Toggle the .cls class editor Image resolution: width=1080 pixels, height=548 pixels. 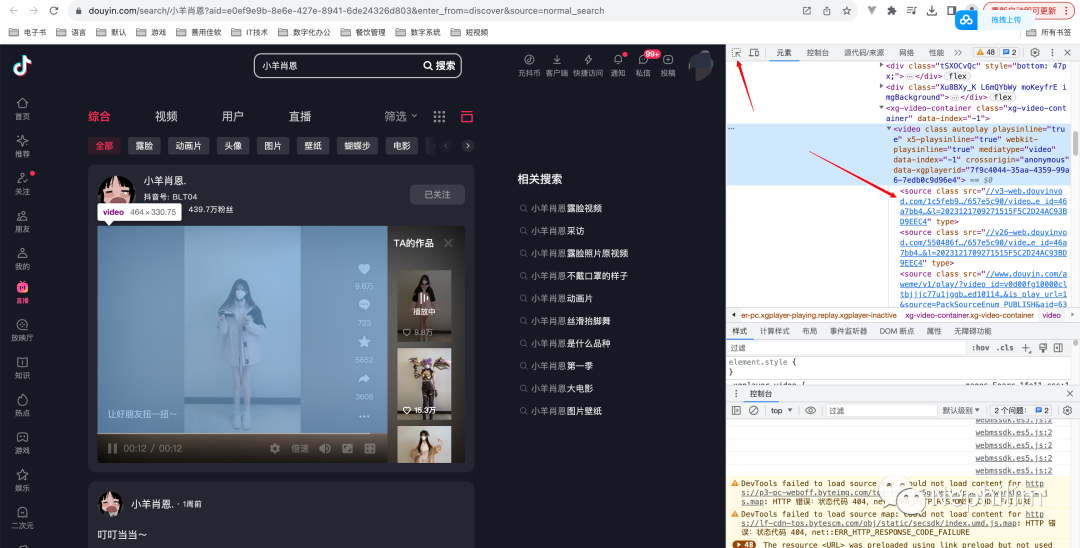(x=1005, y=348)
